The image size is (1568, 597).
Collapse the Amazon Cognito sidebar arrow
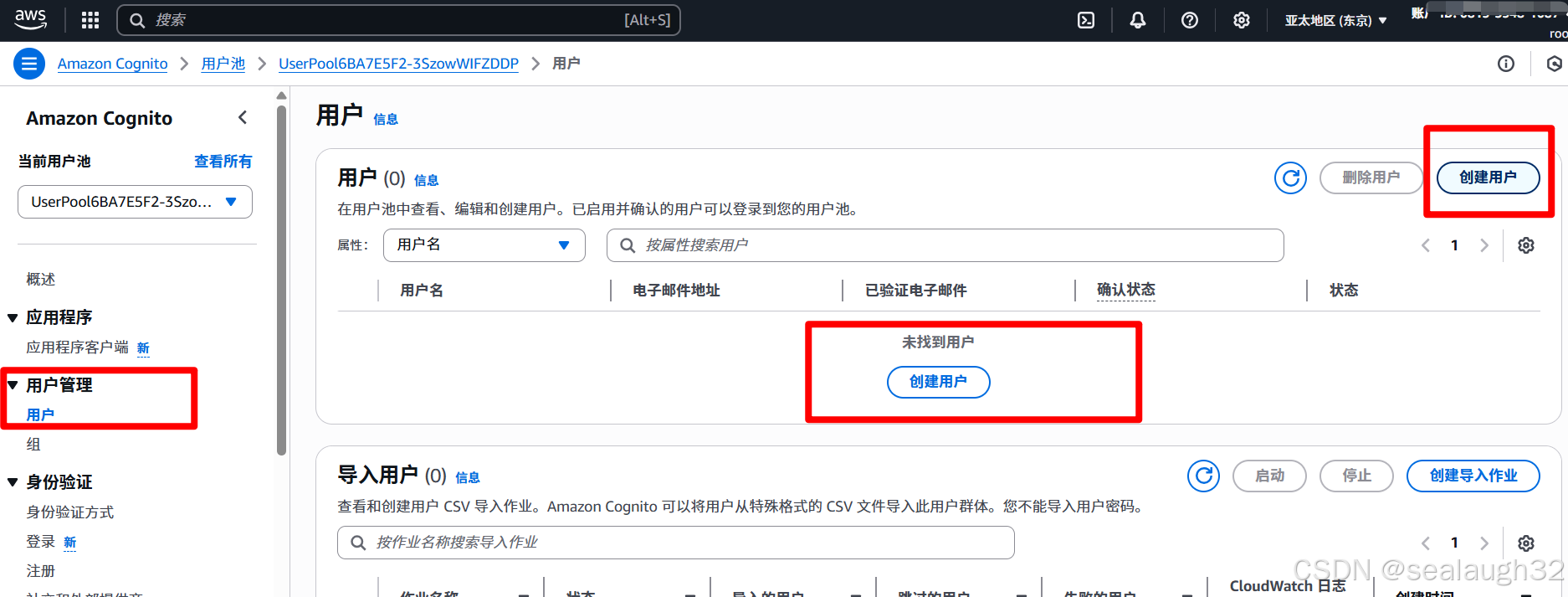coord(243,118)
